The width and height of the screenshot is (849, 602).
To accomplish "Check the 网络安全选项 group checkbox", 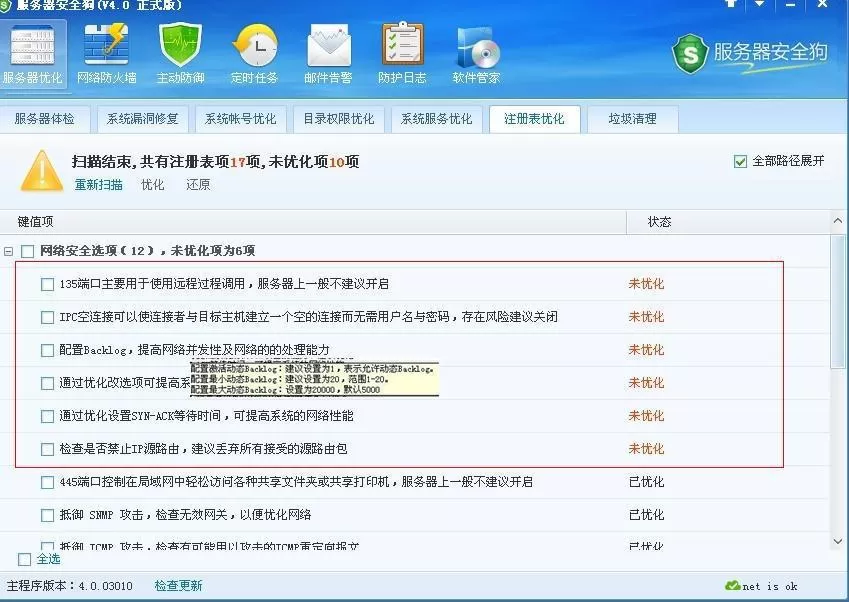I will point(28,251).
